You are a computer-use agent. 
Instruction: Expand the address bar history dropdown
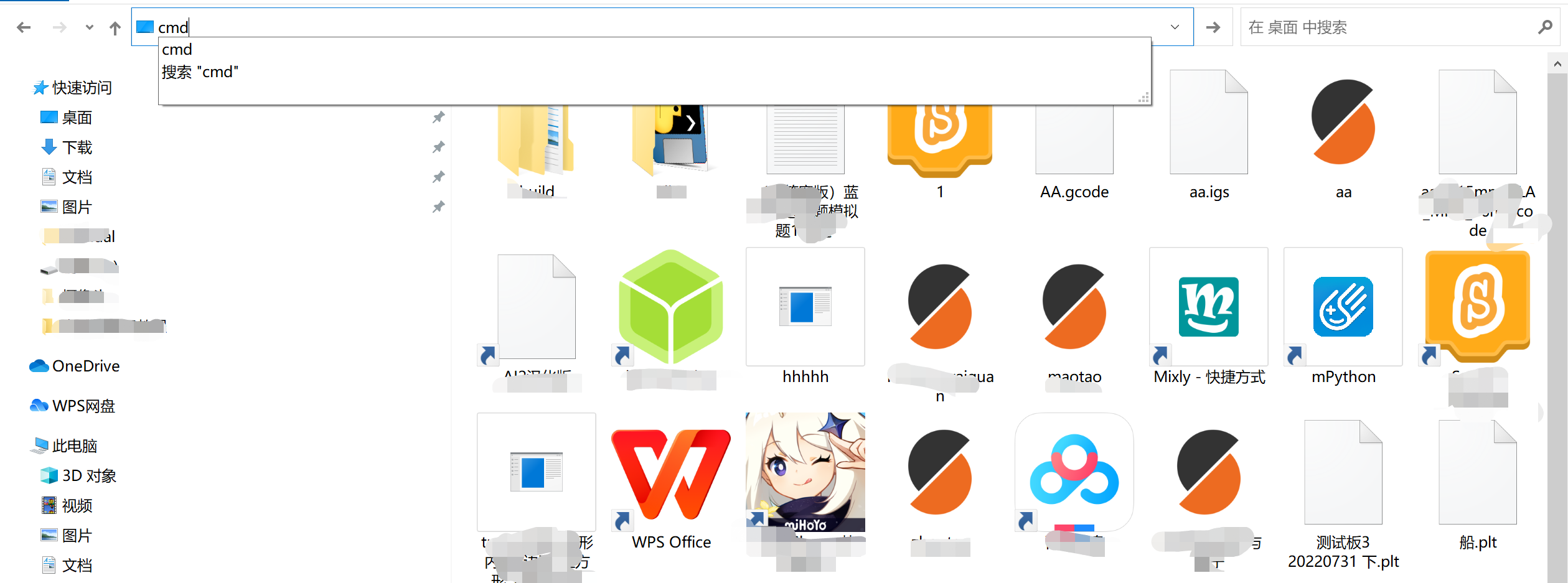click(x=1175, y=27)
